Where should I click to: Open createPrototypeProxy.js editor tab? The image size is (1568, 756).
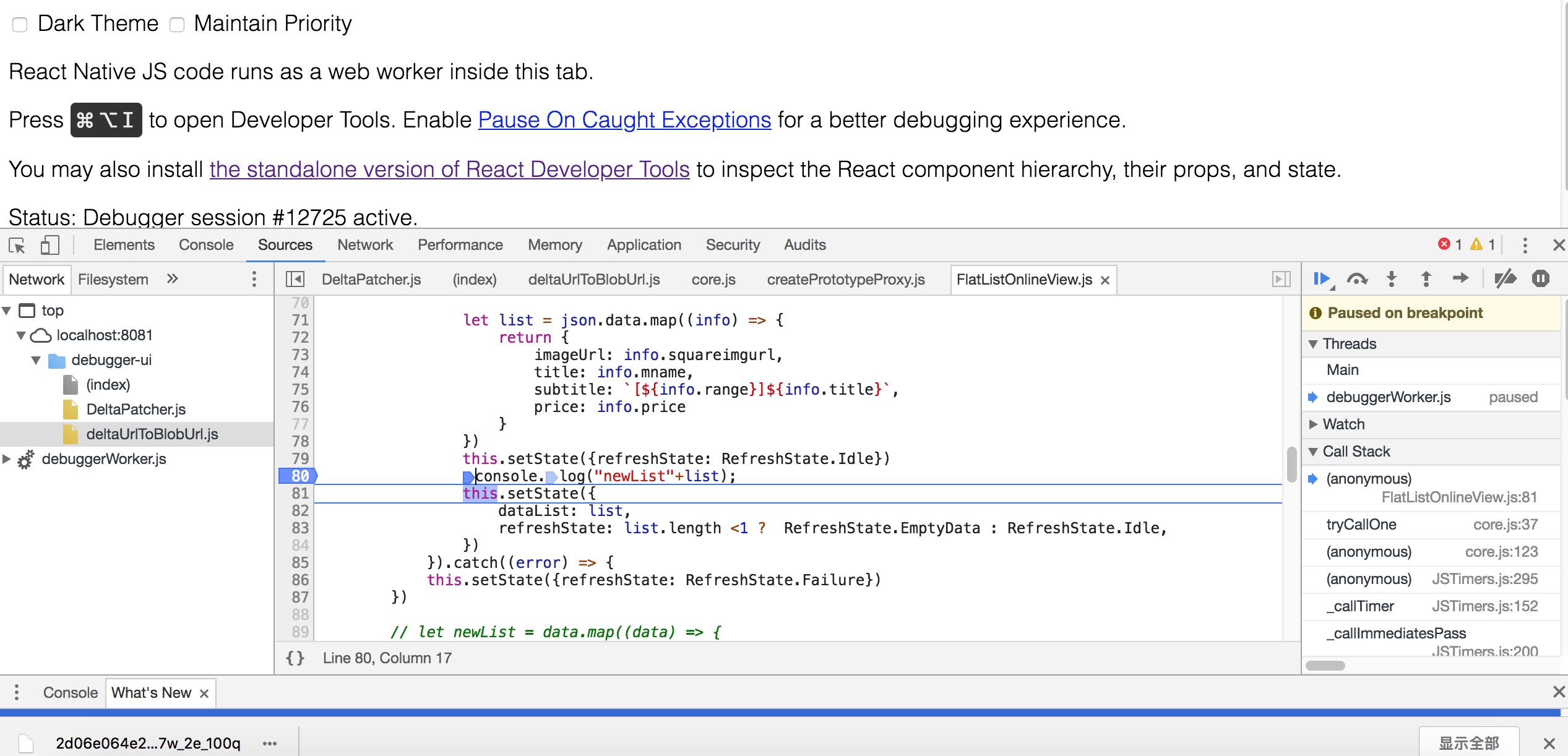pyautogui.click(x=846, y=280)
